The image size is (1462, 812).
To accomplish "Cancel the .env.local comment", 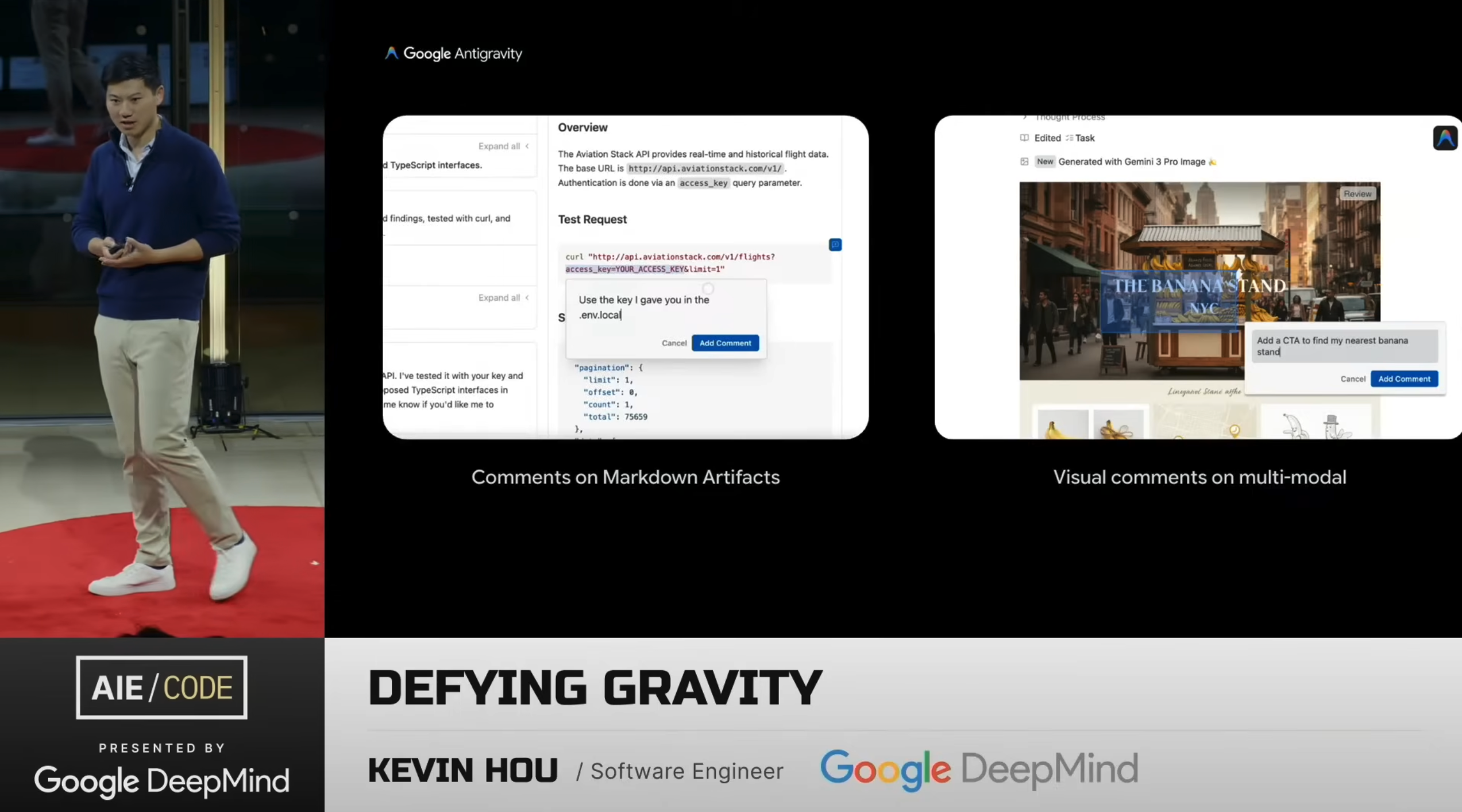I will click(674, 343).
